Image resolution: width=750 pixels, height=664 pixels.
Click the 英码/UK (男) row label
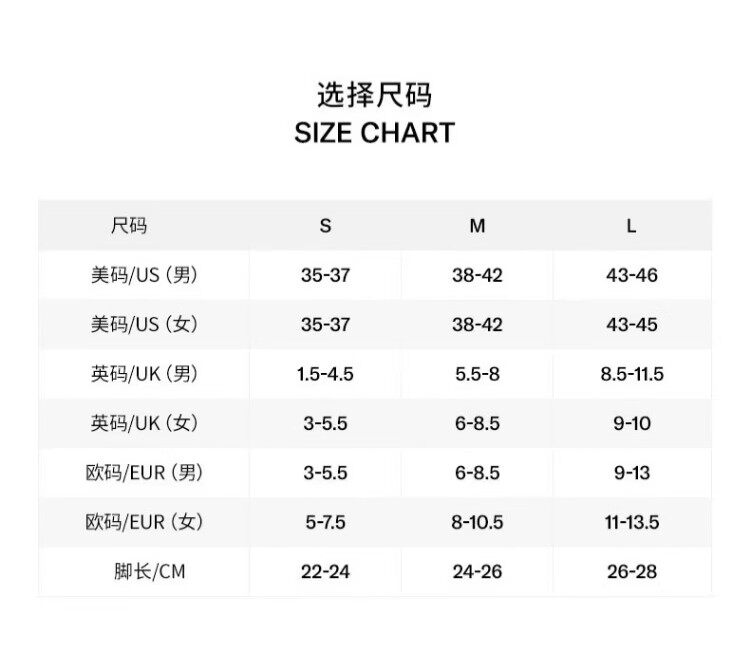(144, 374)
